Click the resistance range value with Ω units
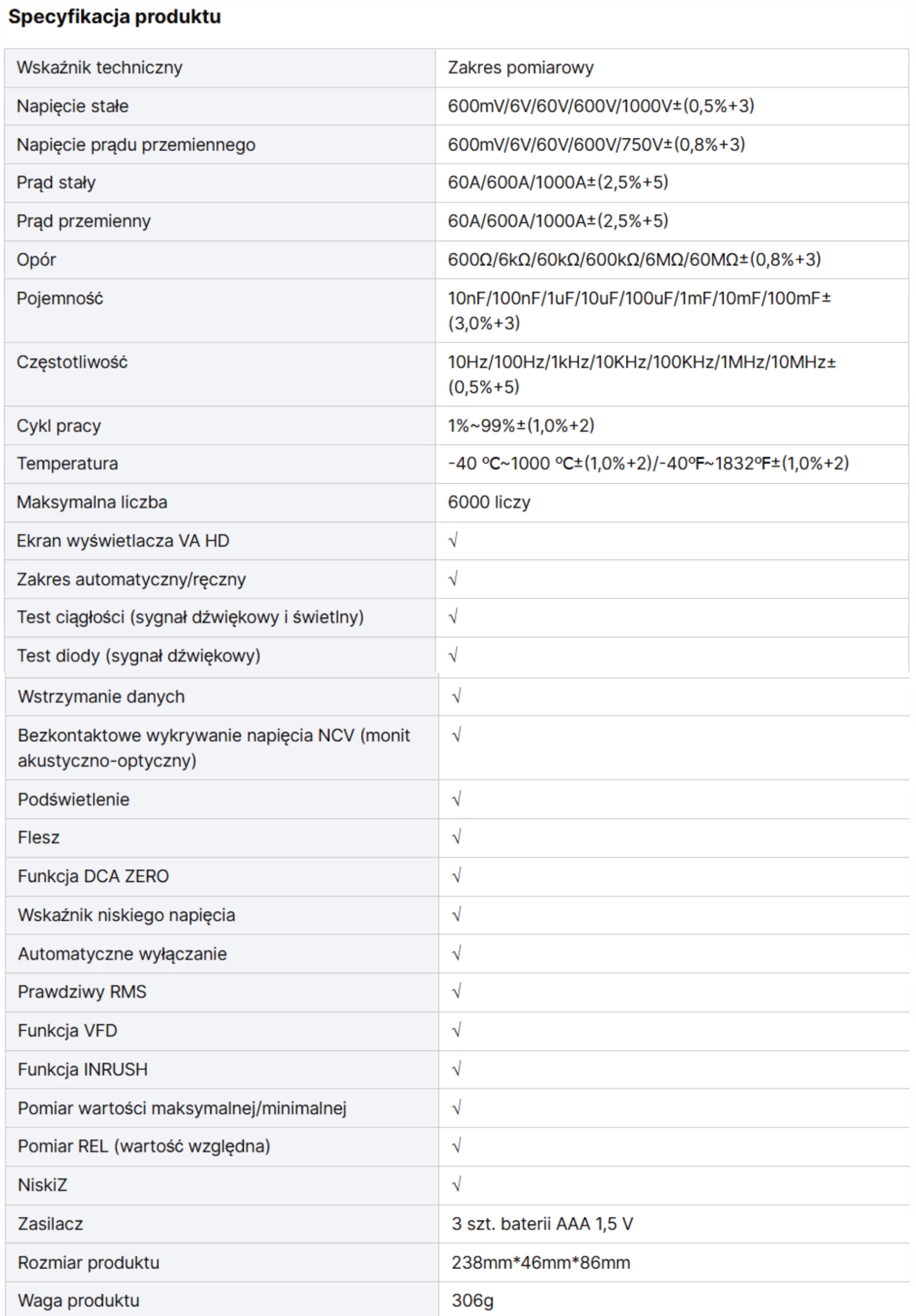The image size is (916, 1316). (634, 260)
